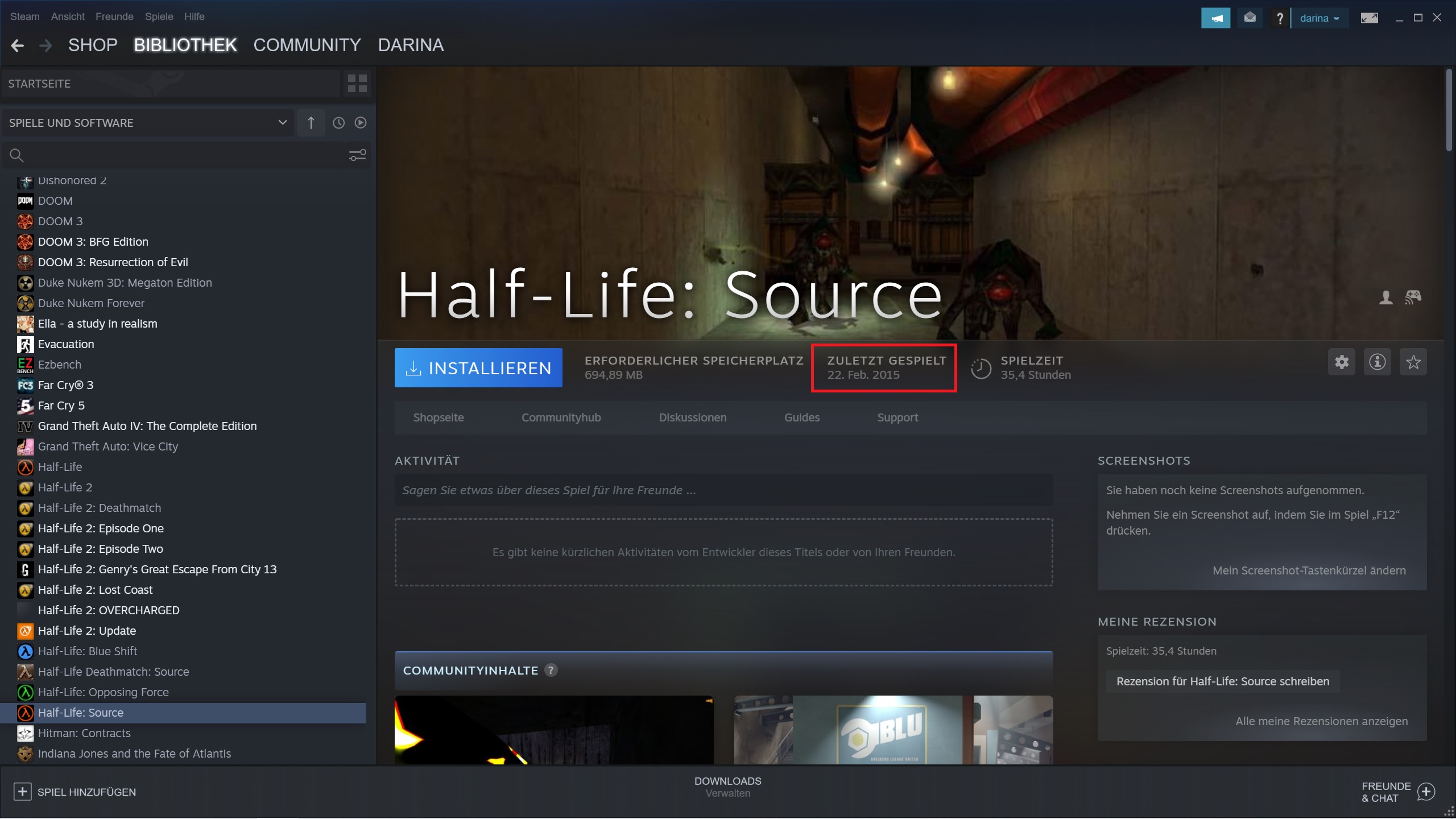
Task: Open the game info icon
Action: pyautogui.click(x=1377, y=362)
